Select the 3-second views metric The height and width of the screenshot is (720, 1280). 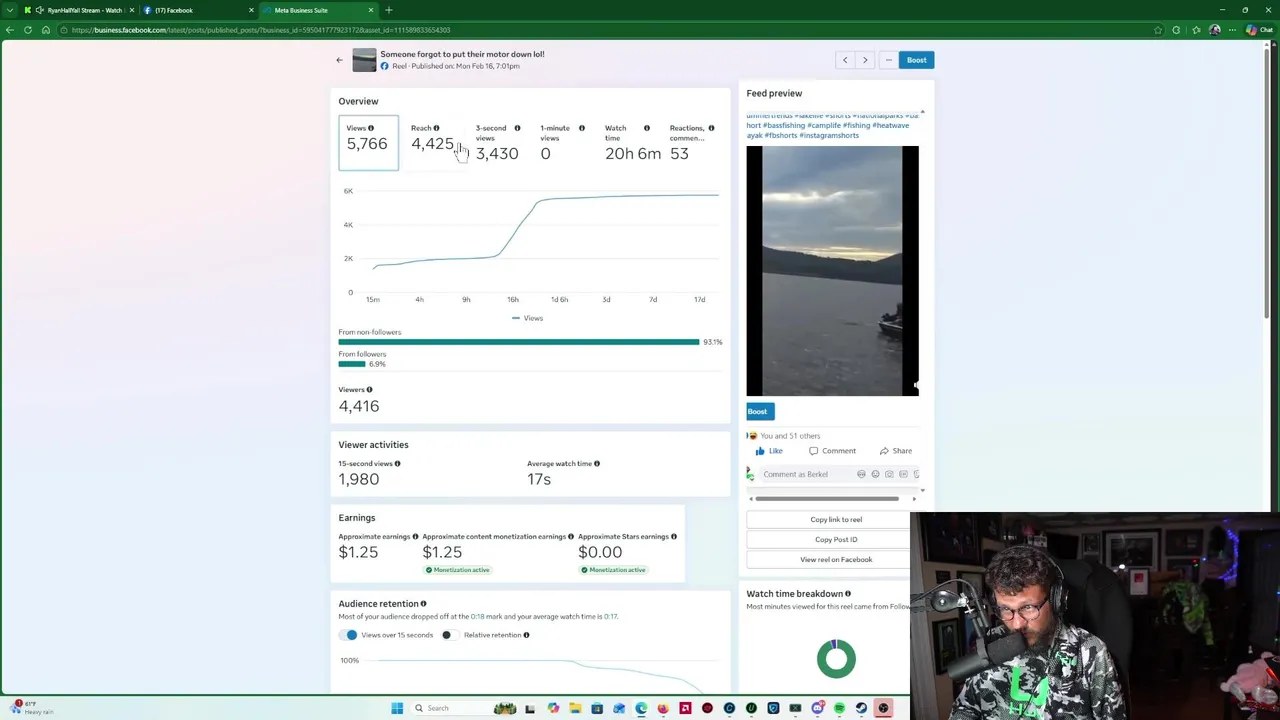coord(498,143)
